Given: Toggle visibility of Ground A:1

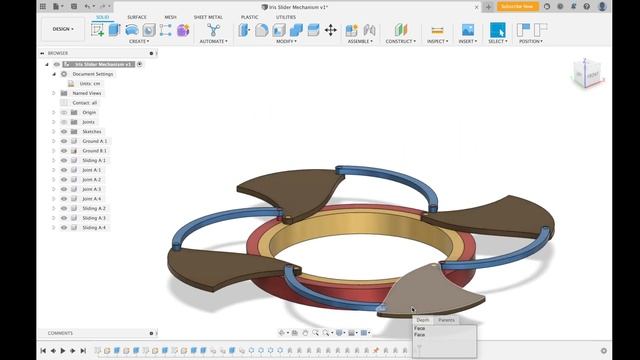Looking at the screenshot, I should click(64, 141).
